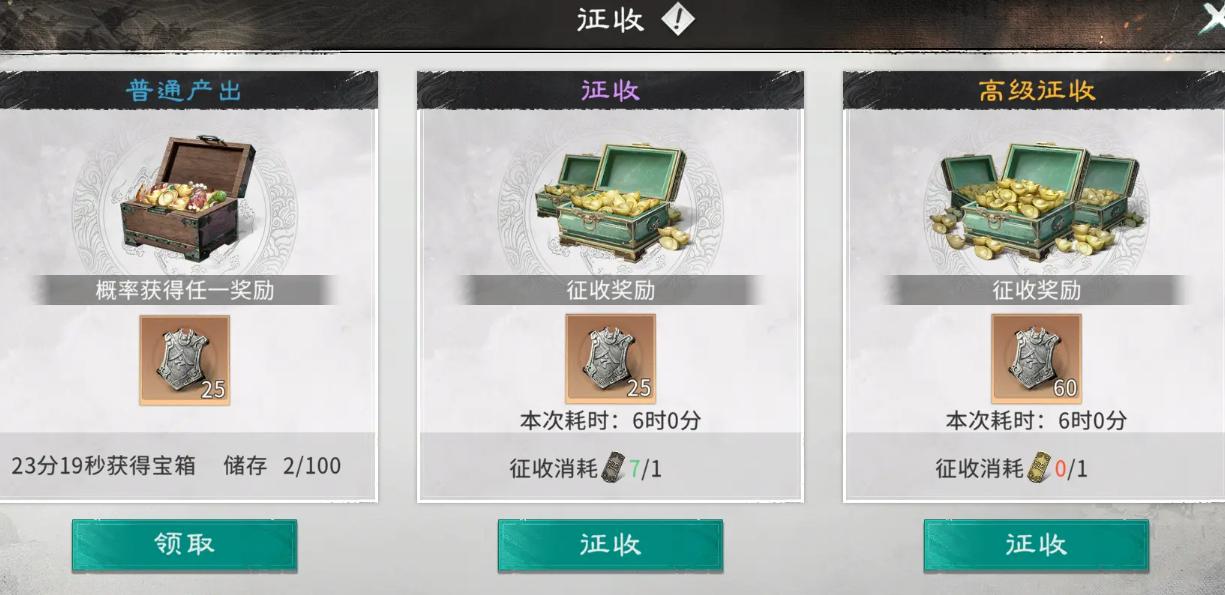Tap the gold levy token icon showing 0/1
The width and height of the screenshot is (1225, 595).
point(1040,467)
